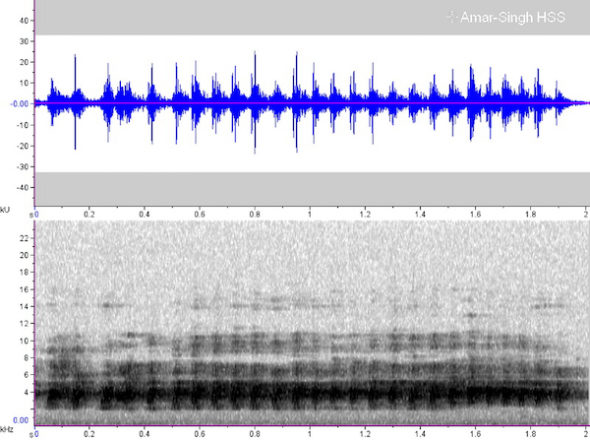
Task: Click the 22 kHz frequency label
Action: 24,238
